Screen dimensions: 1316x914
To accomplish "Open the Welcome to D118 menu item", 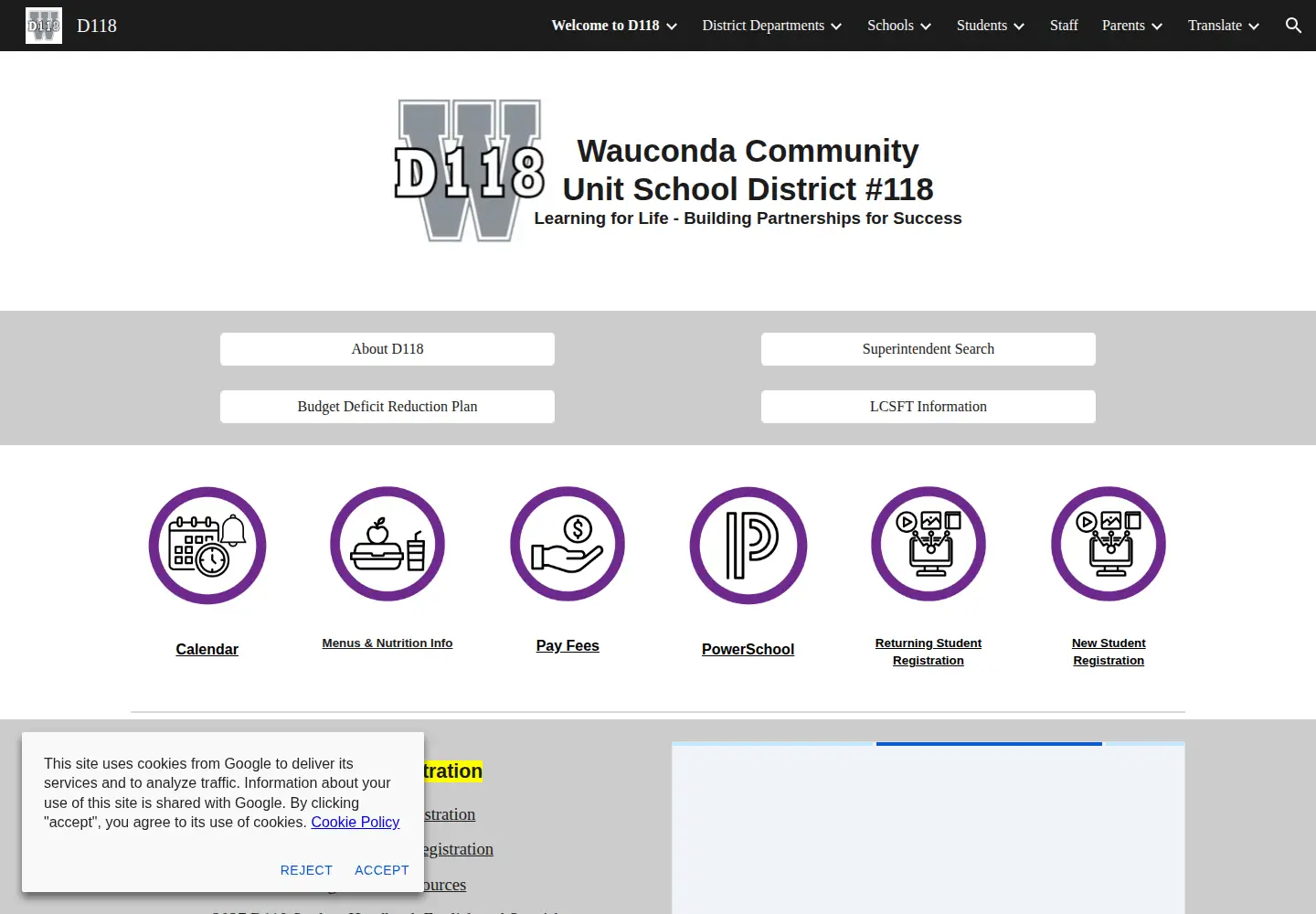I will point(605,26).
